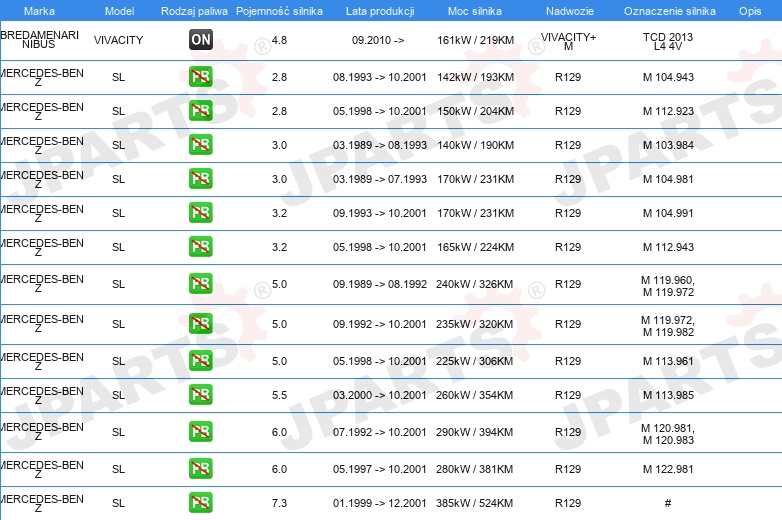782x520 pixels.
Task: Click the 09.2010 -> production date
Action: 378,40
